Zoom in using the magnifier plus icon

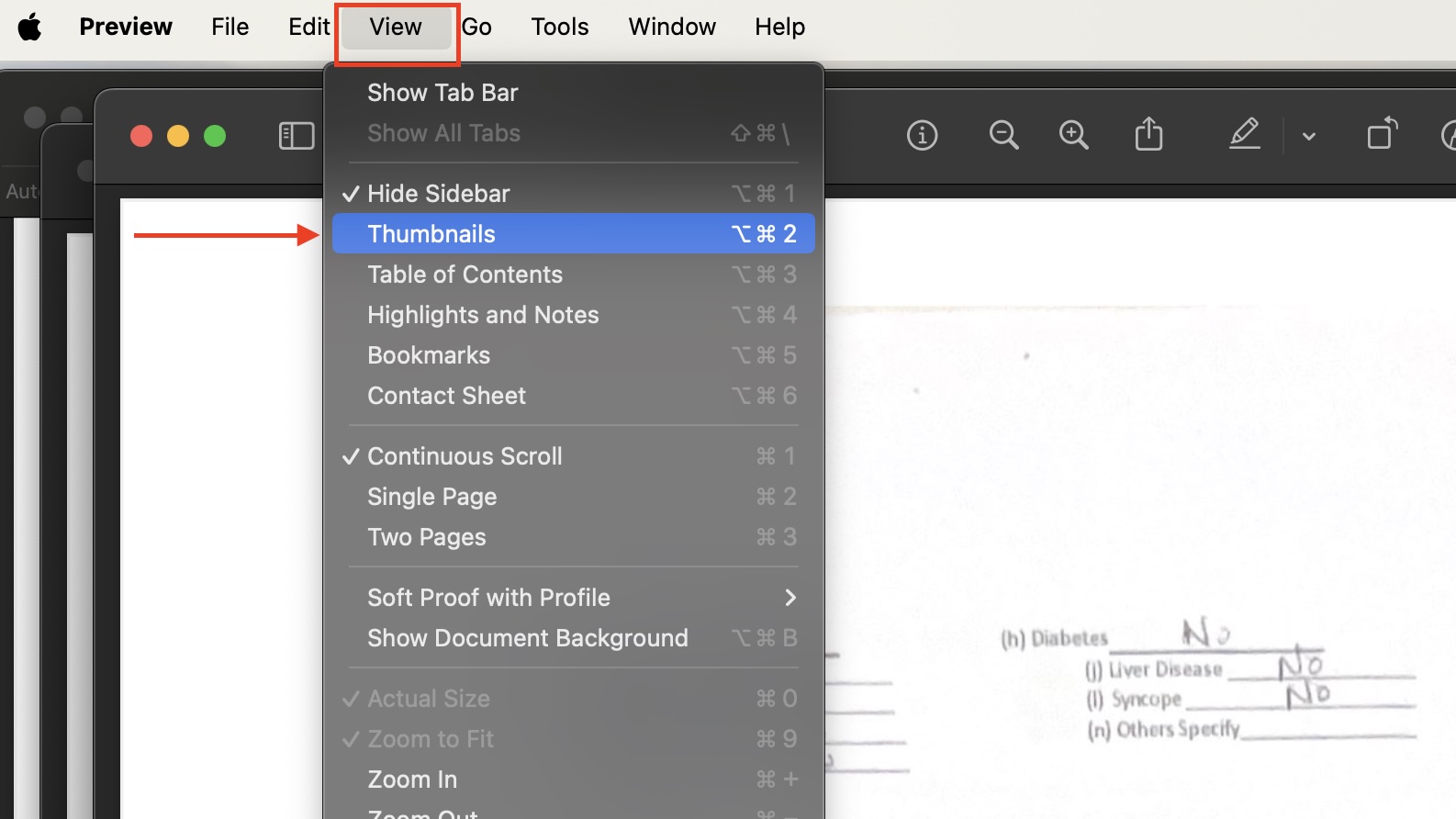pos(1073,136)
